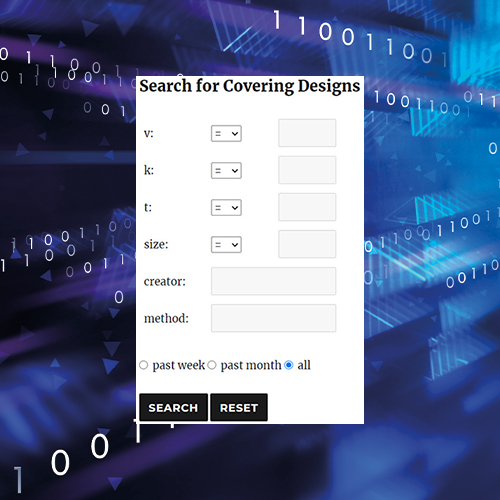Click the SEARCH button
This screenshot has height=500, width=500.
(x=173, y=407)
